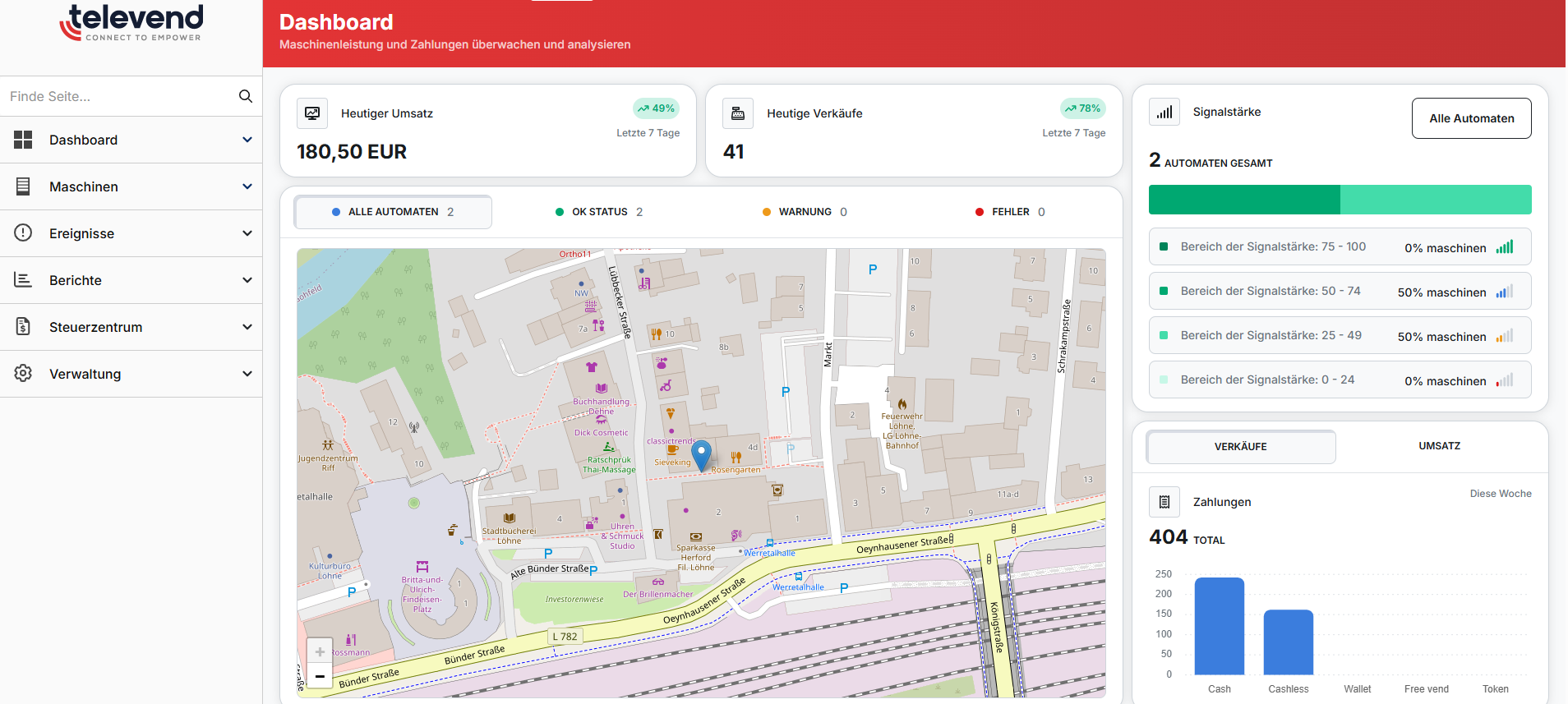Image resolution: width=1568 pixels, height=704 pixels.
Task: Click the Cash bar in payments chart
Action: coord(1220,626)
